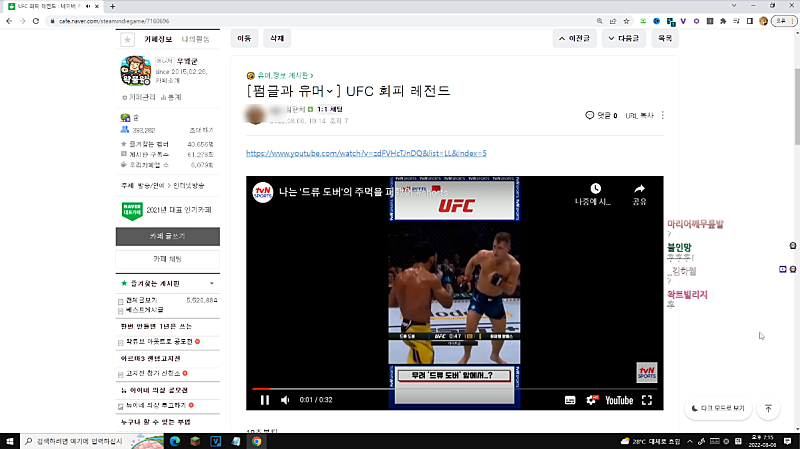Open the YouTube watch URL link

[x=366, y=153]
